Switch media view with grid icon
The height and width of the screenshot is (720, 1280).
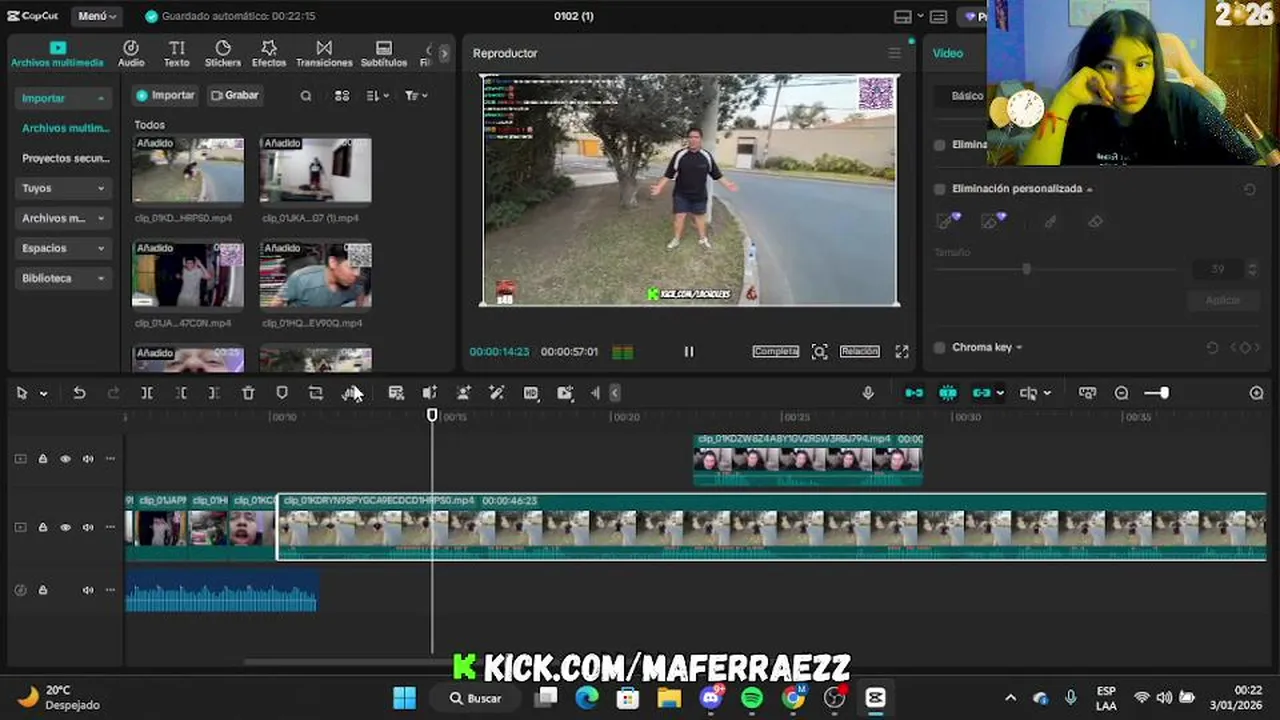(x=342, y=96)
